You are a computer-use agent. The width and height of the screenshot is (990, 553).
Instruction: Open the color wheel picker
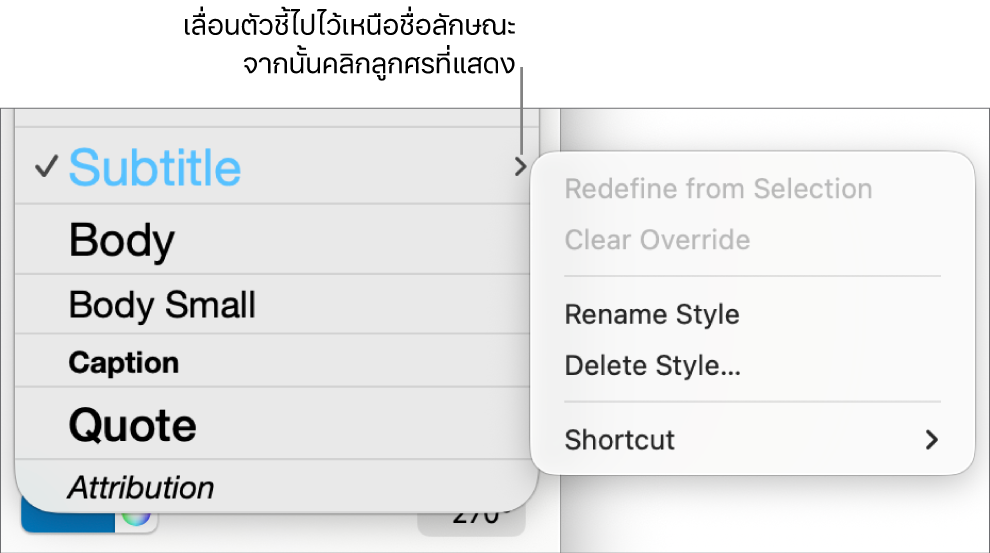click(137, 519)
